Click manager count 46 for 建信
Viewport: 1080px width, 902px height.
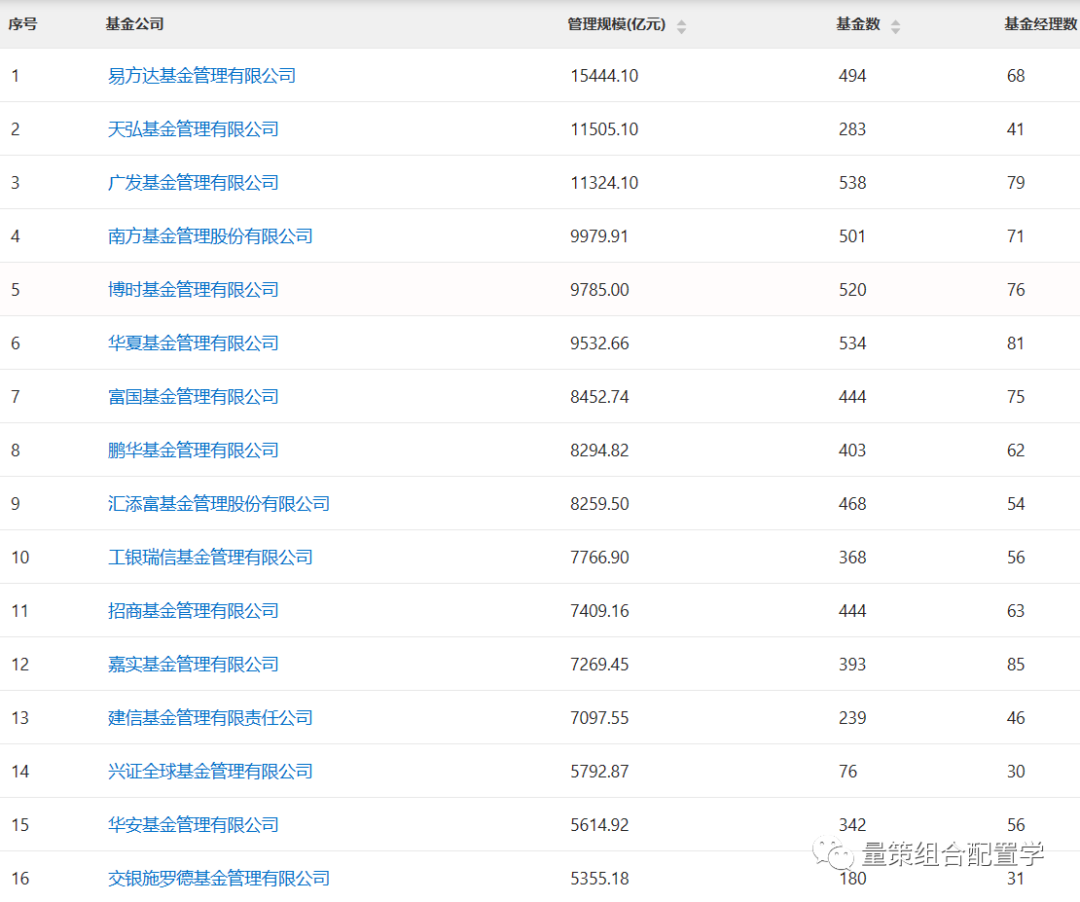[x=1016, y=718]
